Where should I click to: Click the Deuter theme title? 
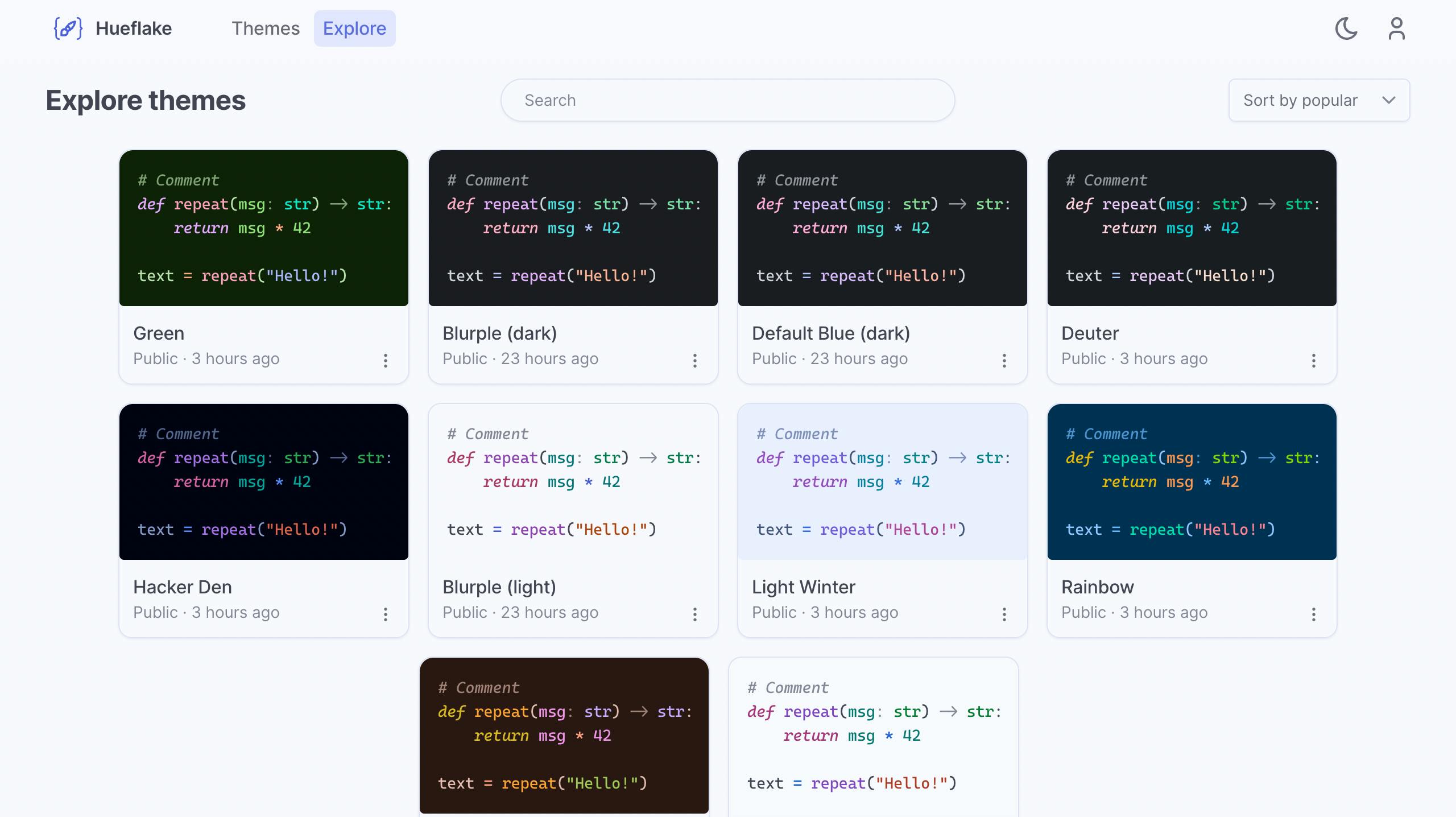[1090, 333]
